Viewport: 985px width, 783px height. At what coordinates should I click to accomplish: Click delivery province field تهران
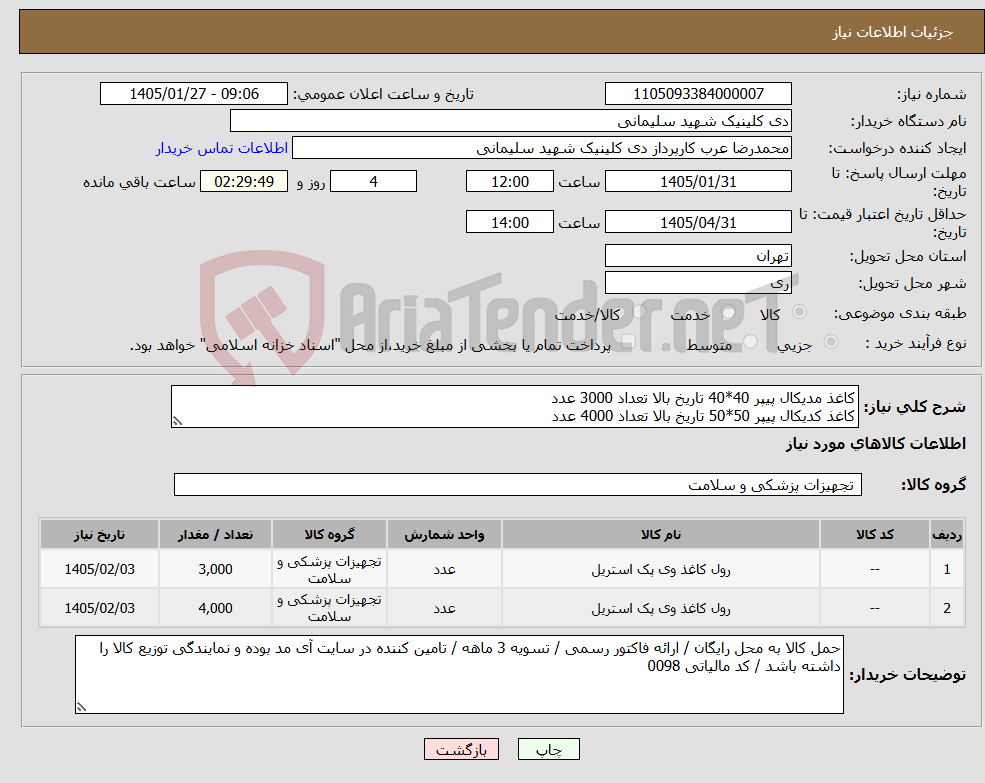point(698,256)
